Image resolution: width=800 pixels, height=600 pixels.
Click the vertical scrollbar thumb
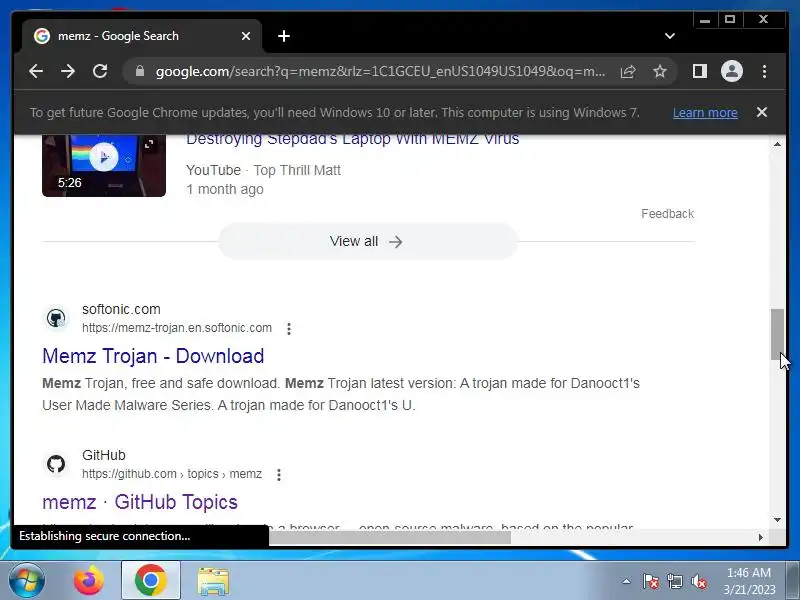tap(777, 334)
